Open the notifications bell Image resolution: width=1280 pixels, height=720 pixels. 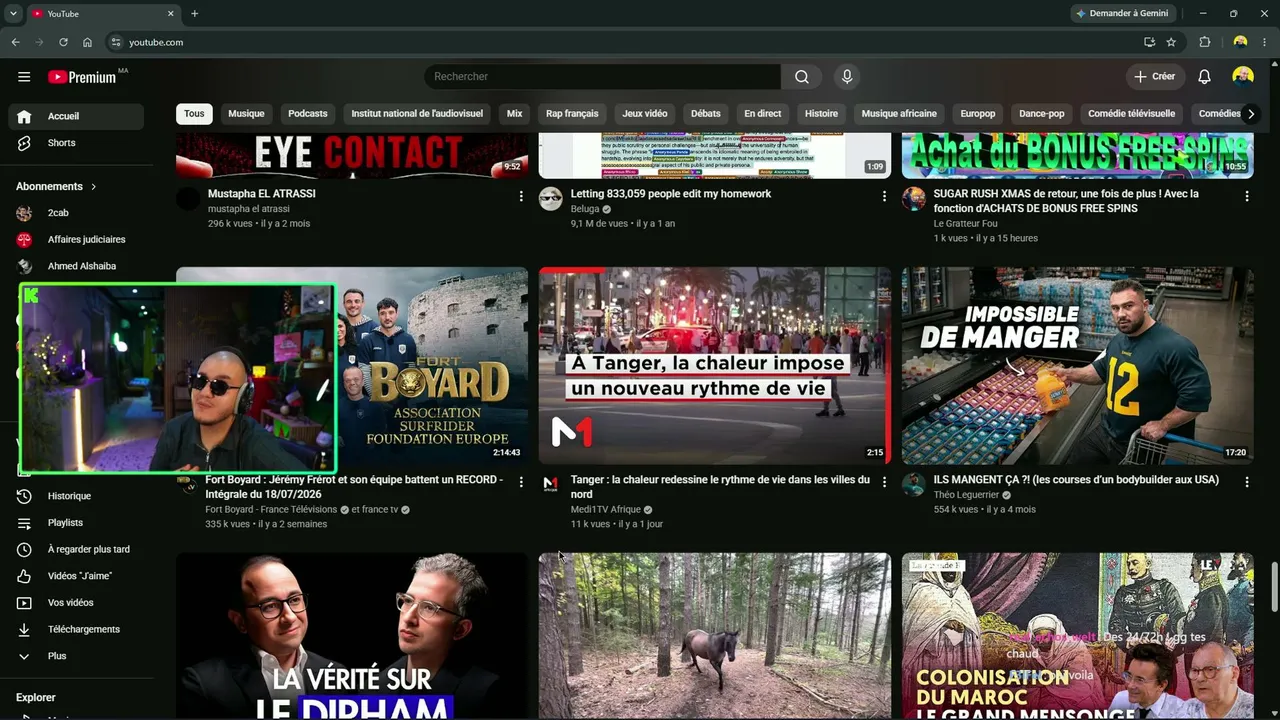point(1205,77)
